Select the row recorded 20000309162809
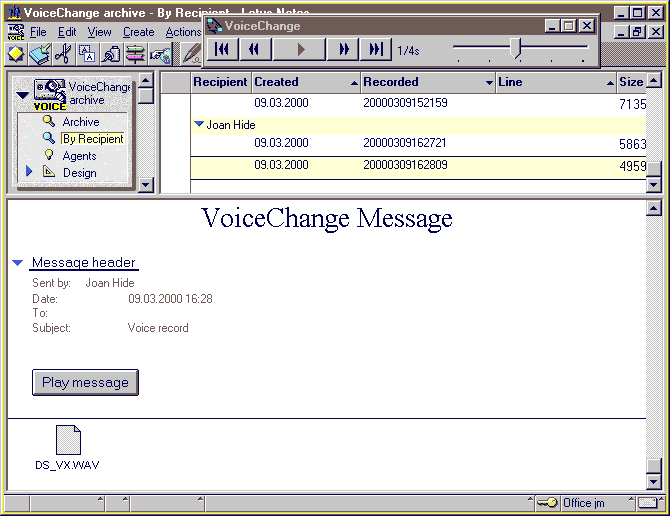Viewport: 670px width, 516px height. tap(418, 167)
